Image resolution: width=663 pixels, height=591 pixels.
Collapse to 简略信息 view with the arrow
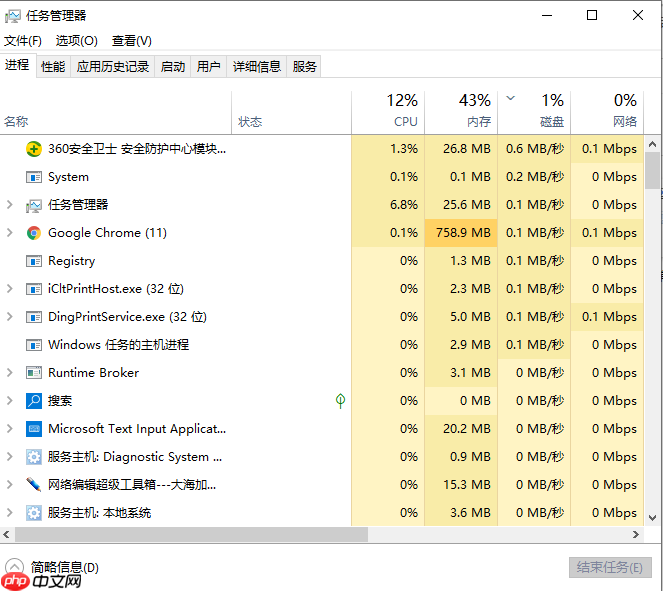point(14,566)
